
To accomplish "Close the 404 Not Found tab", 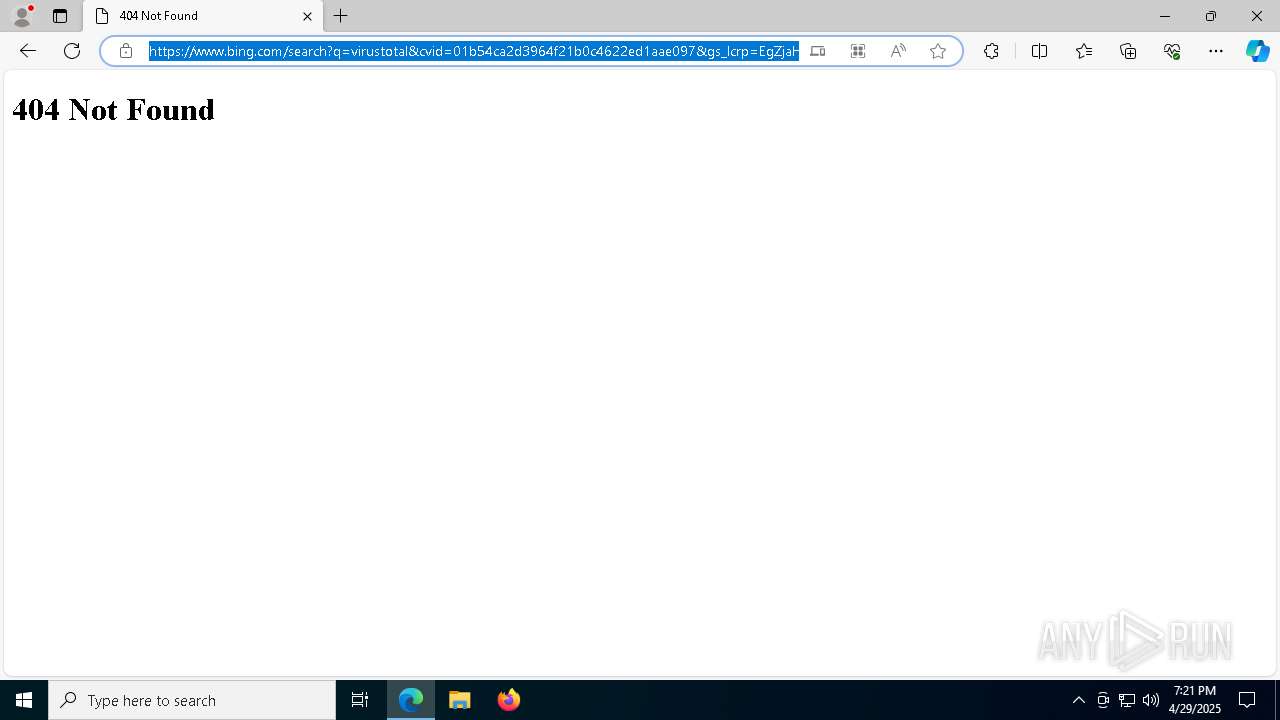I will coord(307,16).
